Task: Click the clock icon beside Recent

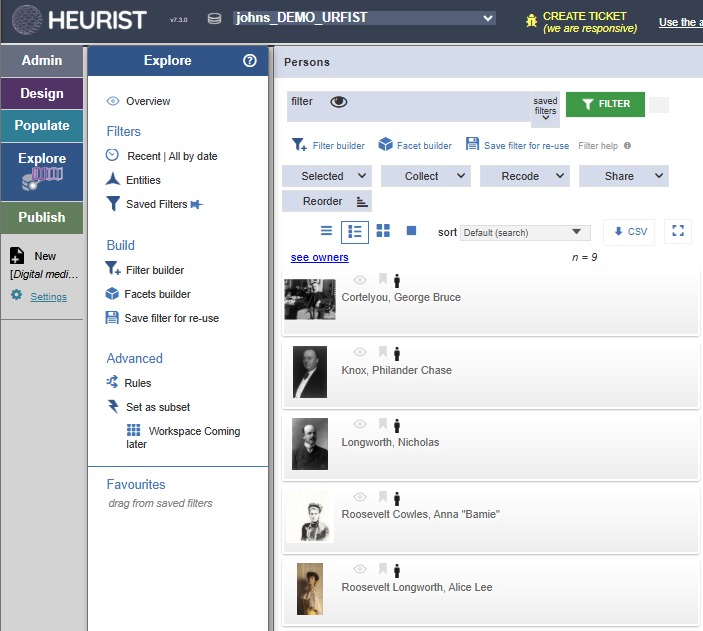Action: point(112,155)
